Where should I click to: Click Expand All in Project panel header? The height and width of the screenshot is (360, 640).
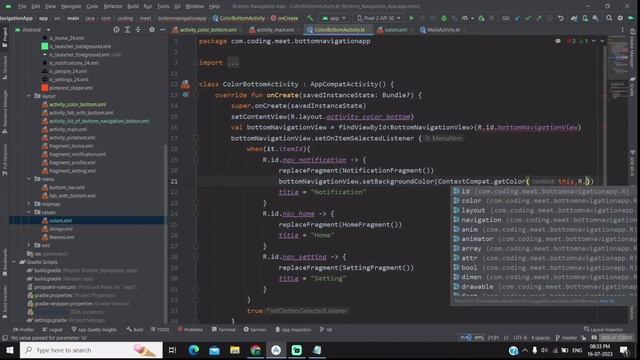tap(127, 30)
